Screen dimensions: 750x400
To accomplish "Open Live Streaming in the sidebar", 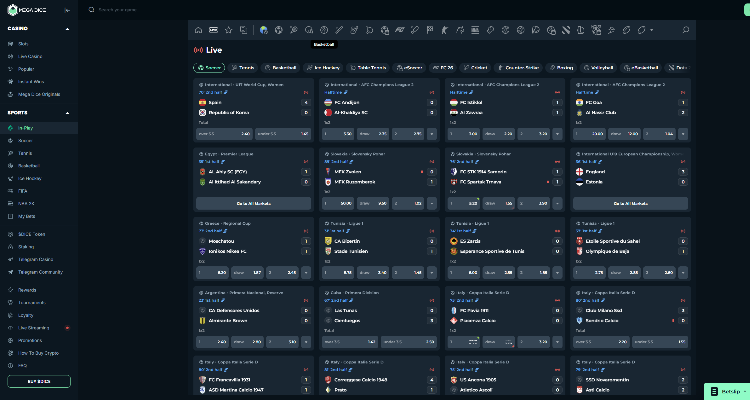I will pos(33,327).
